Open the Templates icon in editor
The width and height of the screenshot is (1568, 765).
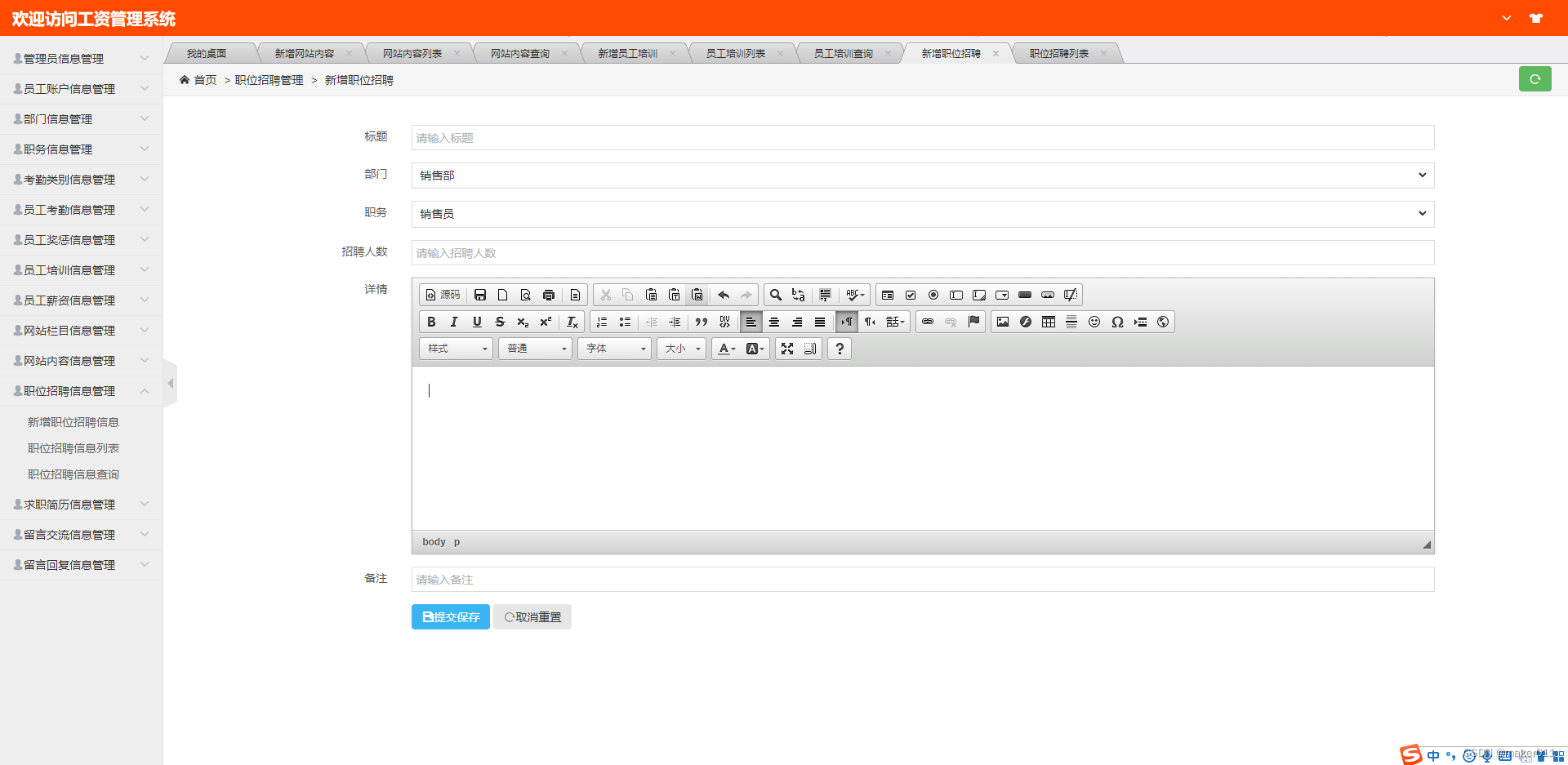(x=575, y=295)
